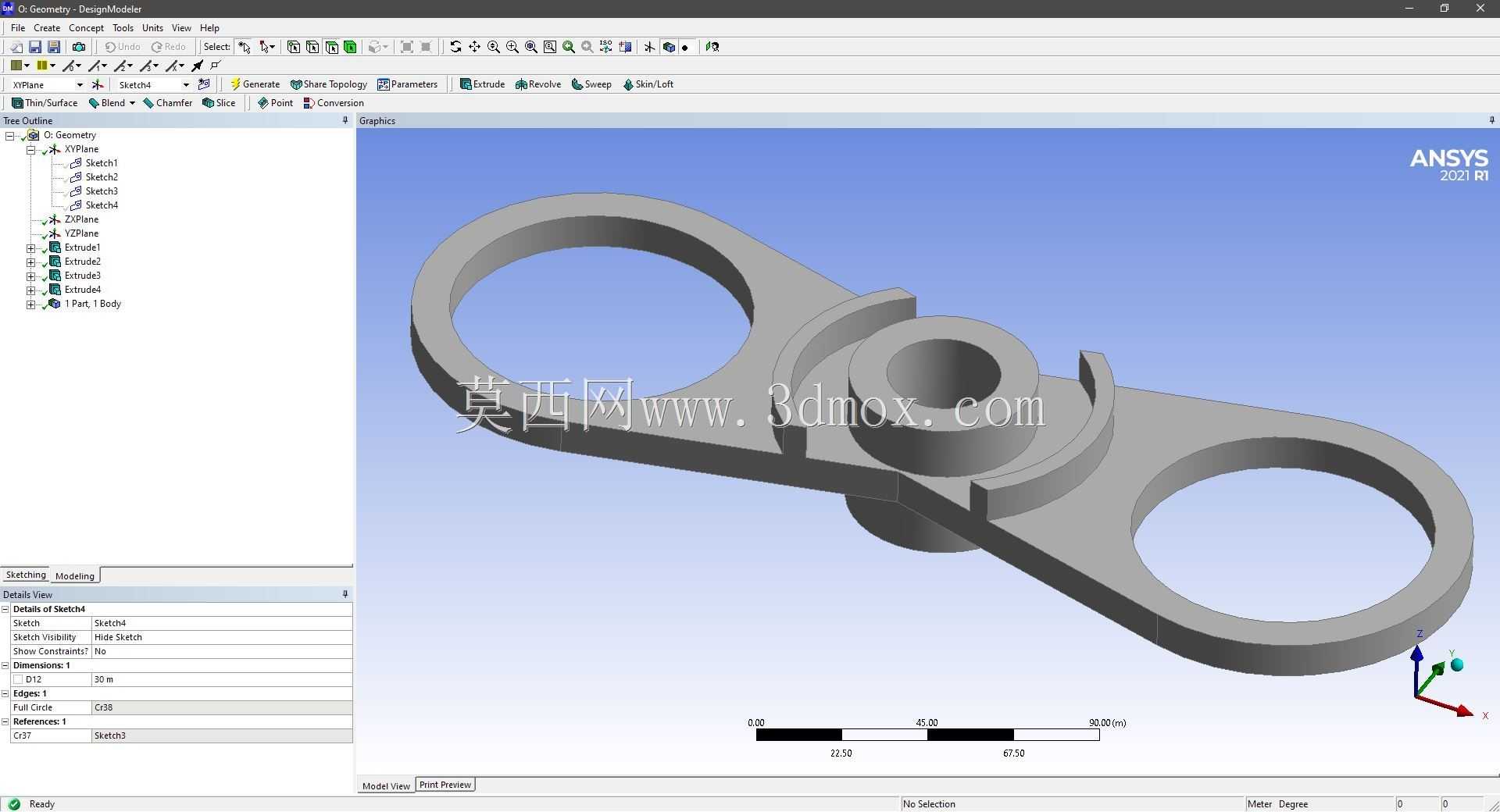Click the Thin/Surface button
The height and width of the screenshot is (812, 1500).
coord(45,103)
